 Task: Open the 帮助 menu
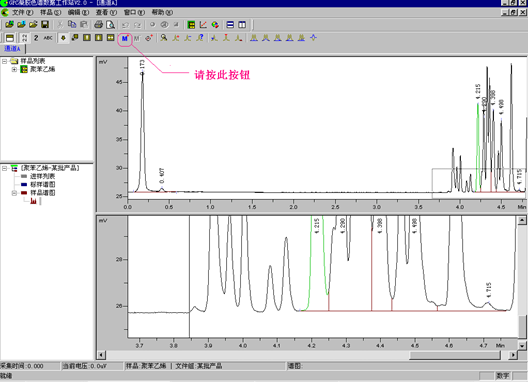(x=162, y=12)
